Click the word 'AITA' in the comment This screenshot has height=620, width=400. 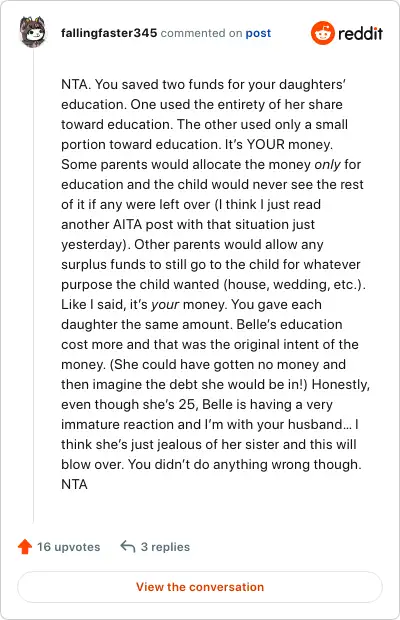127,225
